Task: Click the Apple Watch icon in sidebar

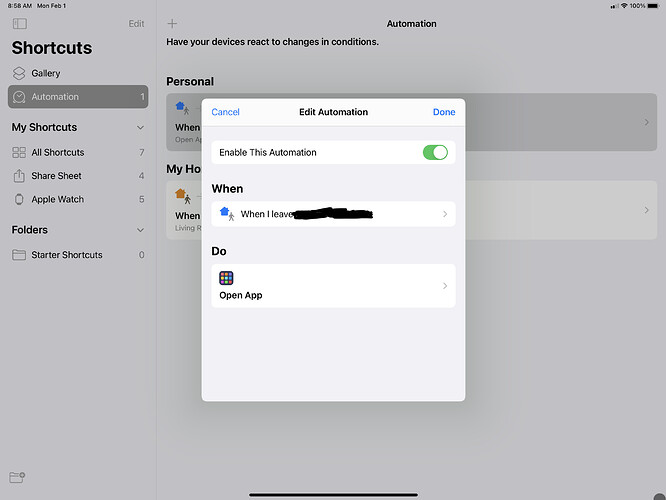Action: tap(19, 199)
